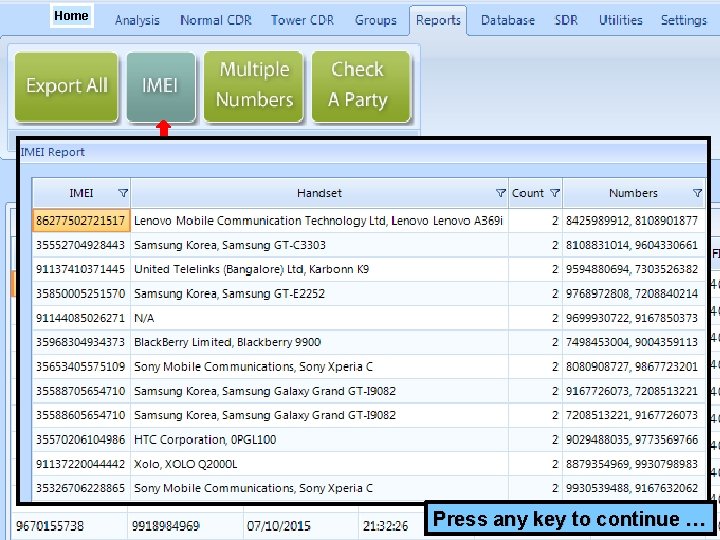Select IMEI cell 91137220044442
This screenshot has height=540, width=720.
click(81, 464)
